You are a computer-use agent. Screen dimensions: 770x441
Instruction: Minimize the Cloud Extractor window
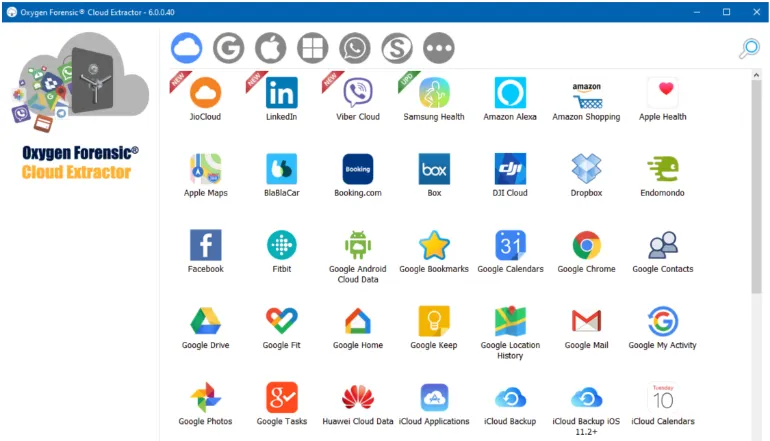pyautogui.click(x=697, y=12)
